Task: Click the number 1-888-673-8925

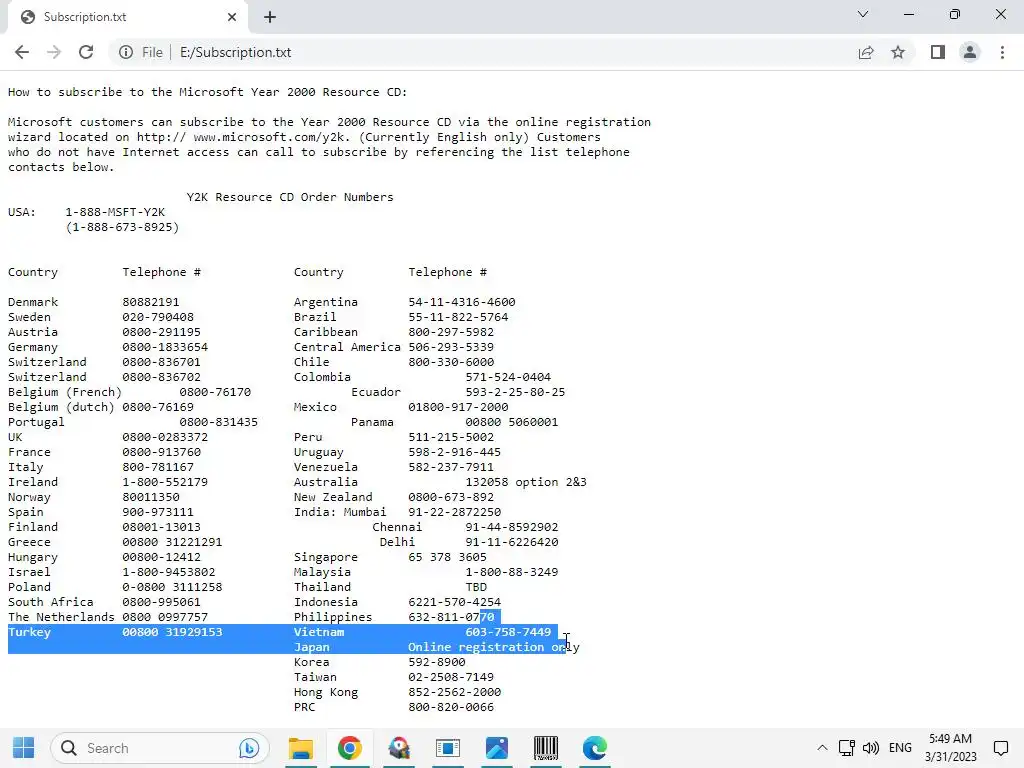Action: coord(122,227)
